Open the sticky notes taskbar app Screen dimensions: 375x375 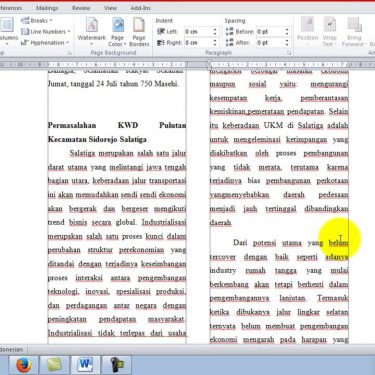(x=54, y=365)
